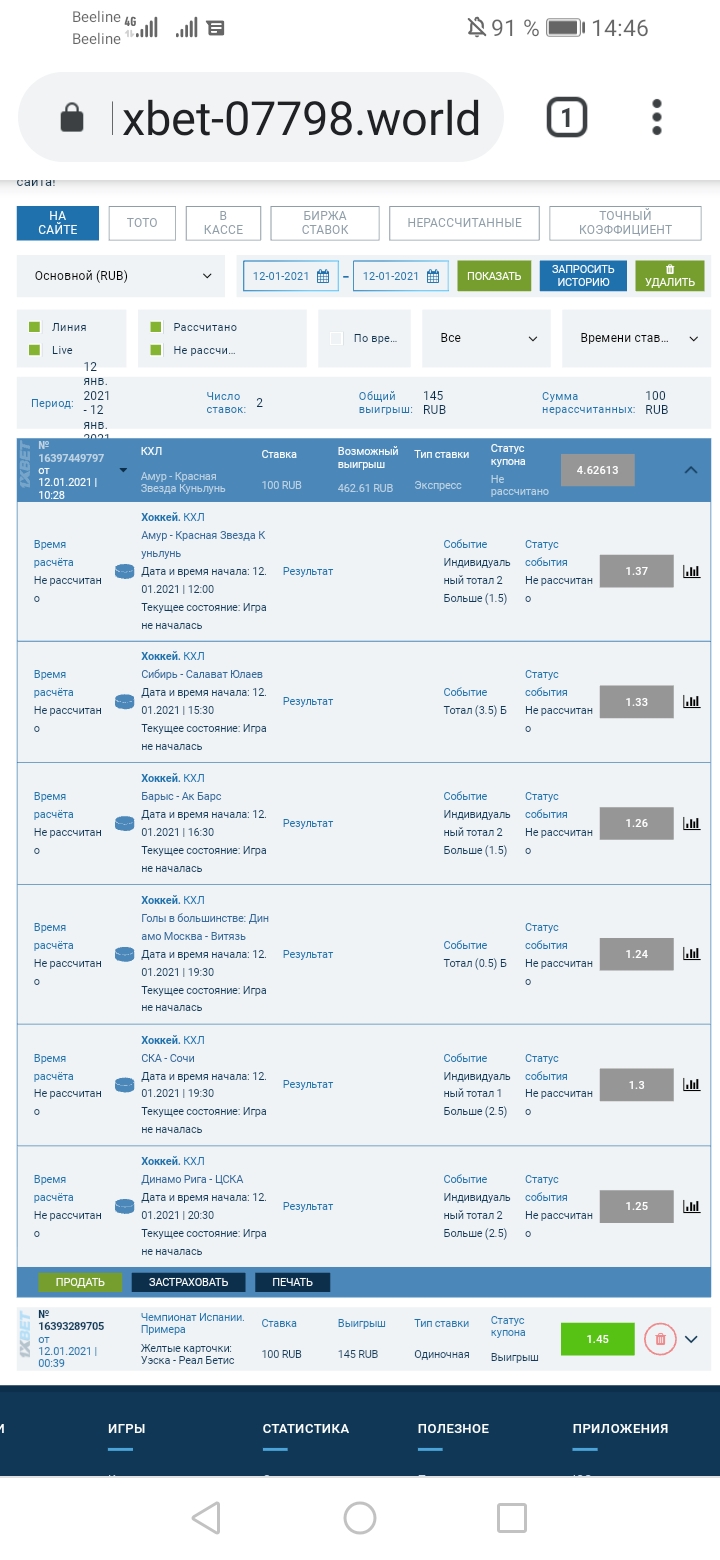Click green 1.45 odds box
Viewport: 720px width, 1560px height.
(597, 1339)
